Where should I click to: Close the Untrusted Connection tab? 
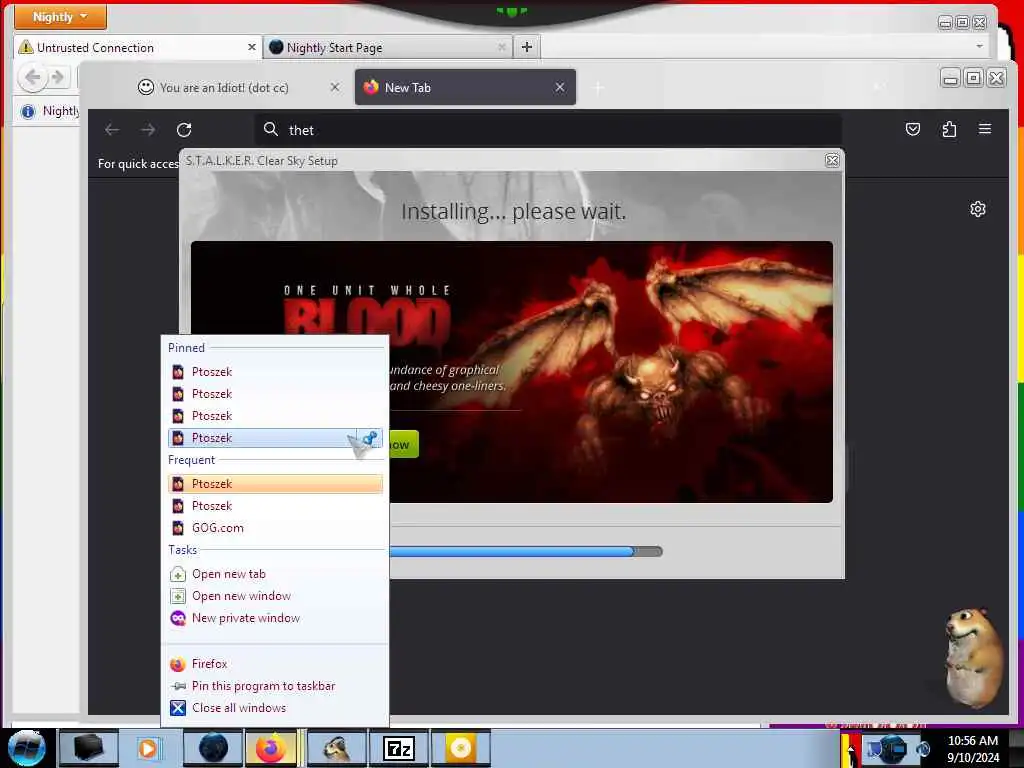coord(251,47)
